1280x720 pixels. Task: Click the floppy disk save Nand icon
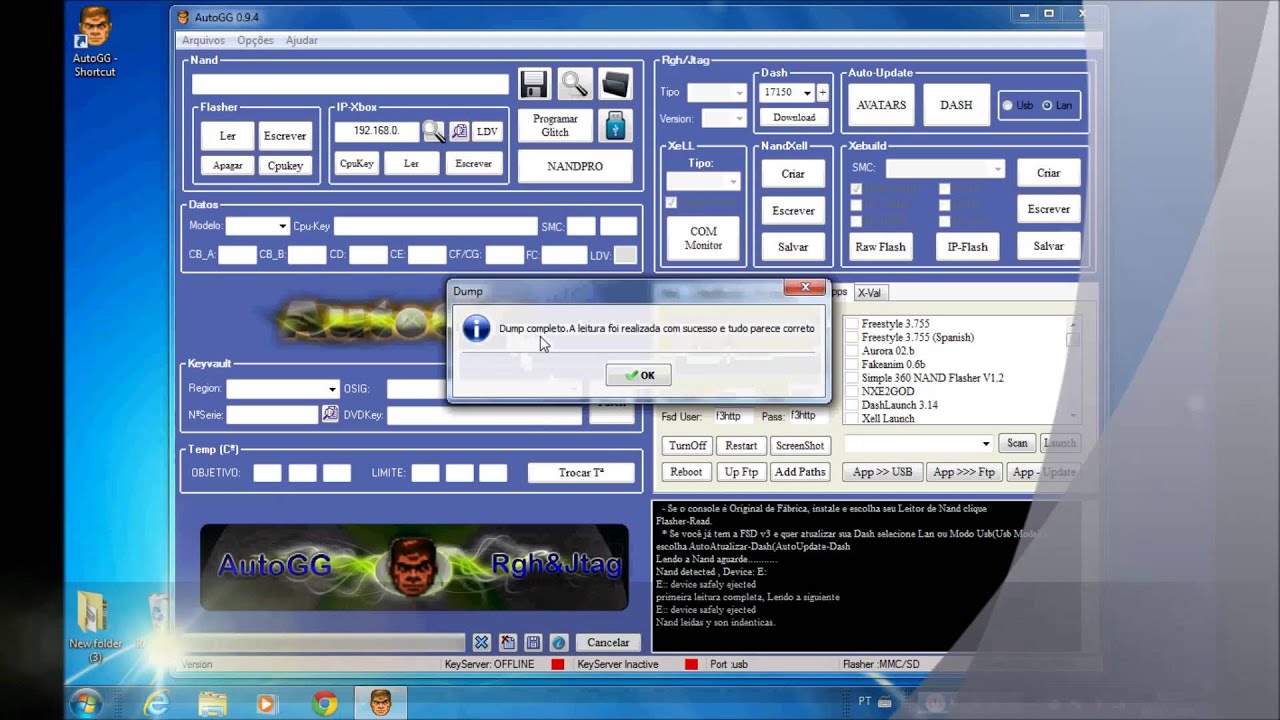[535, 84]
